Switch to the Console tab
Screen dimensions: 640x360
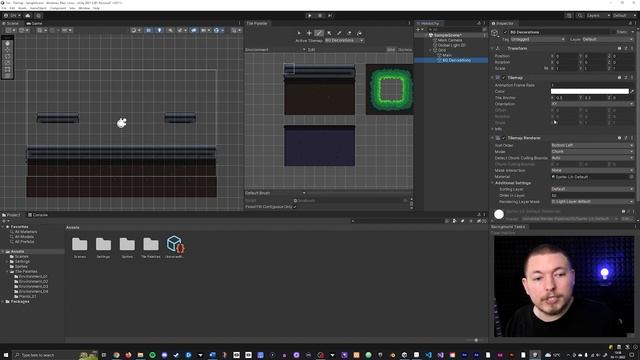38,215
